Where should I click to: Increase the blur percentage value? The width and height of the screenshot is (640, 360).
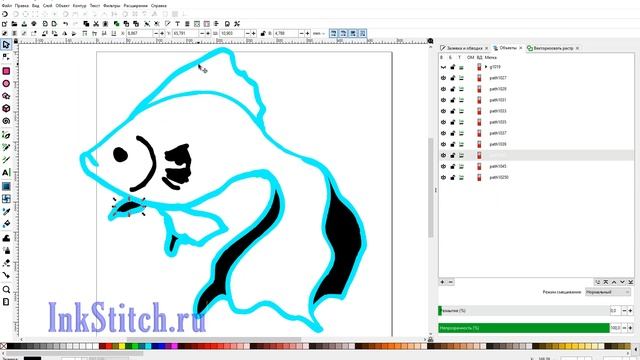pos(630,311)
